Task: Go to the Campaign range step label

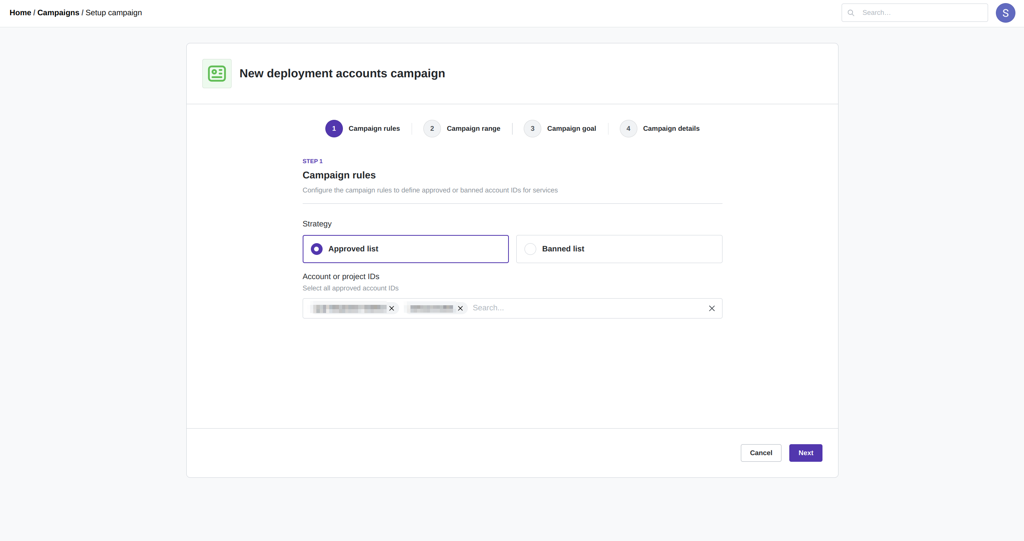Action: coord(473,129)
